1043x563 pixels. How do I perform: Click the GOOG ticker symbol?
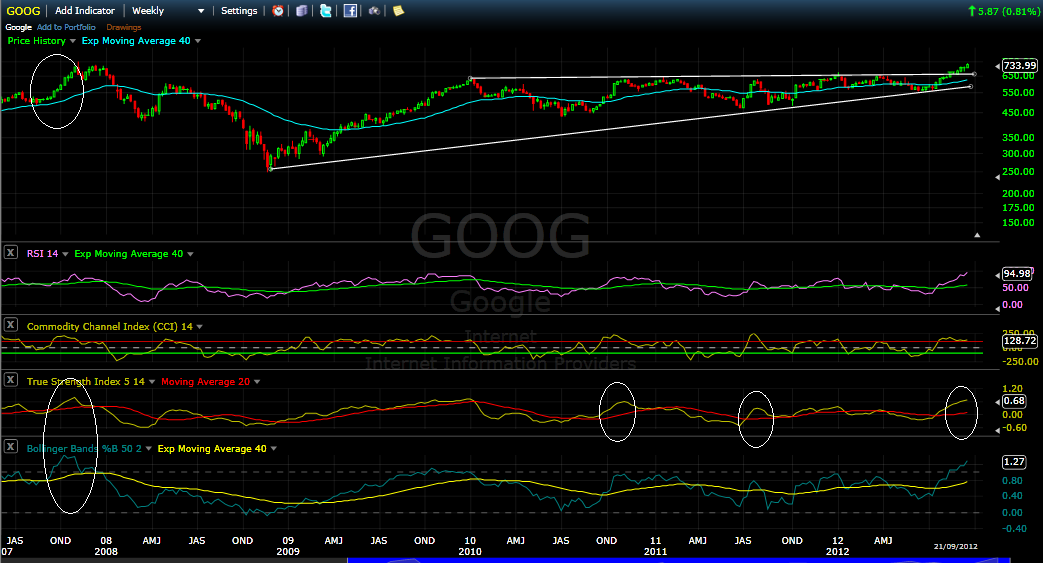point(23,11)
